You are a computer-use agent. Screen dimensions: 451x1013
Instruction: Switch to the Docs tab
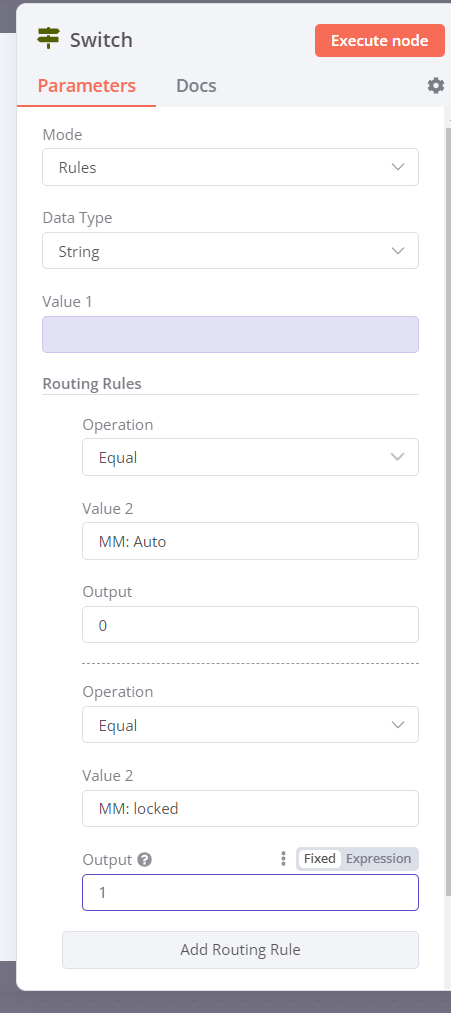[196, 86]
